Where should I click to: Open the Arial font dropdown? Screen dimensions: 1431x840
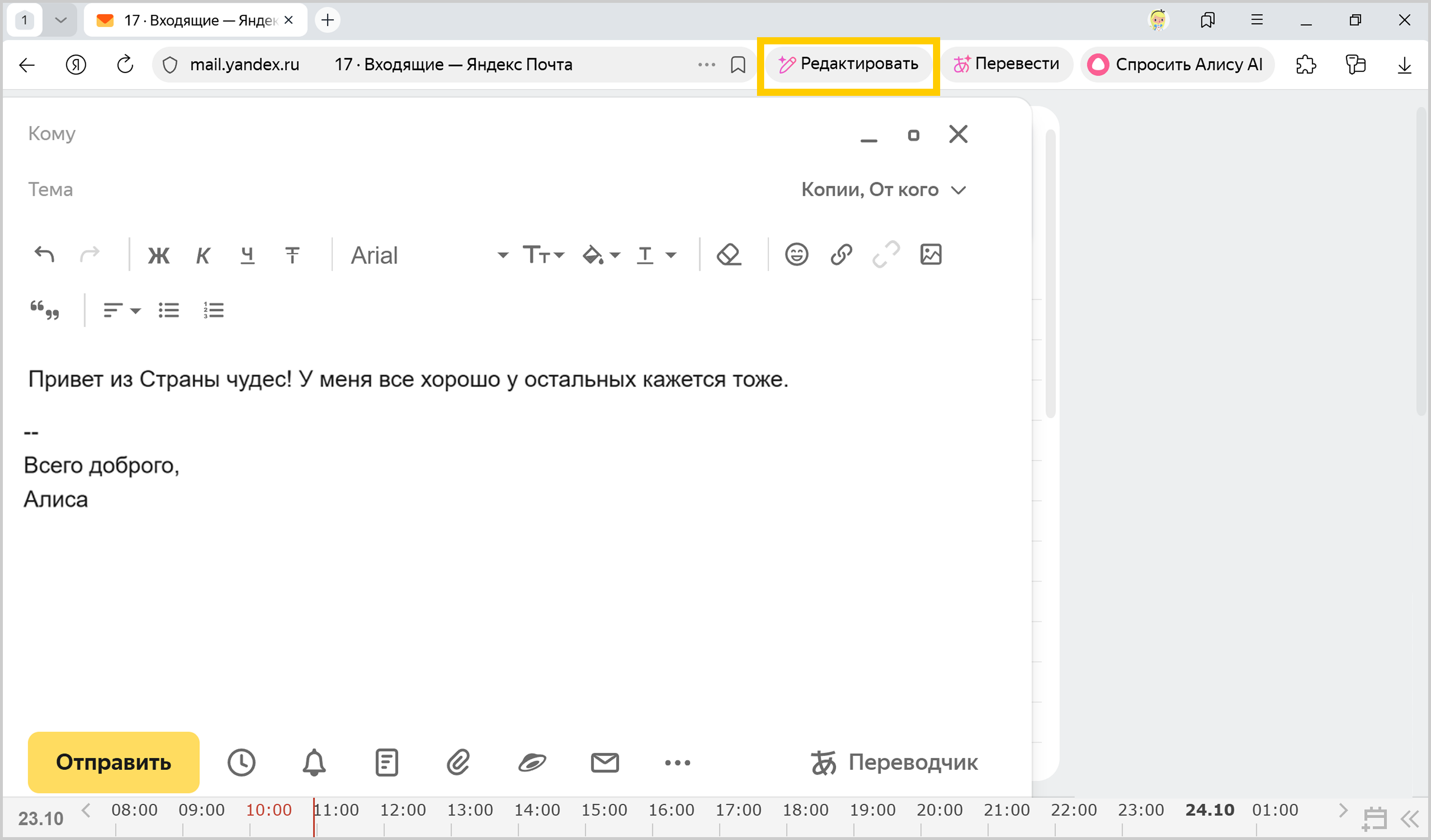pyautogui.click(x=429, y=256)
